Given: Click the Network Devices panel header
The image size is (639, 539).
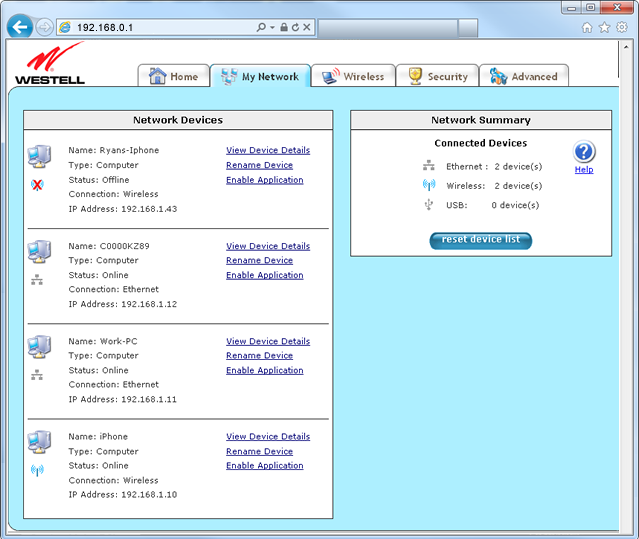Looking at the screenshot, I should (178, 120).
